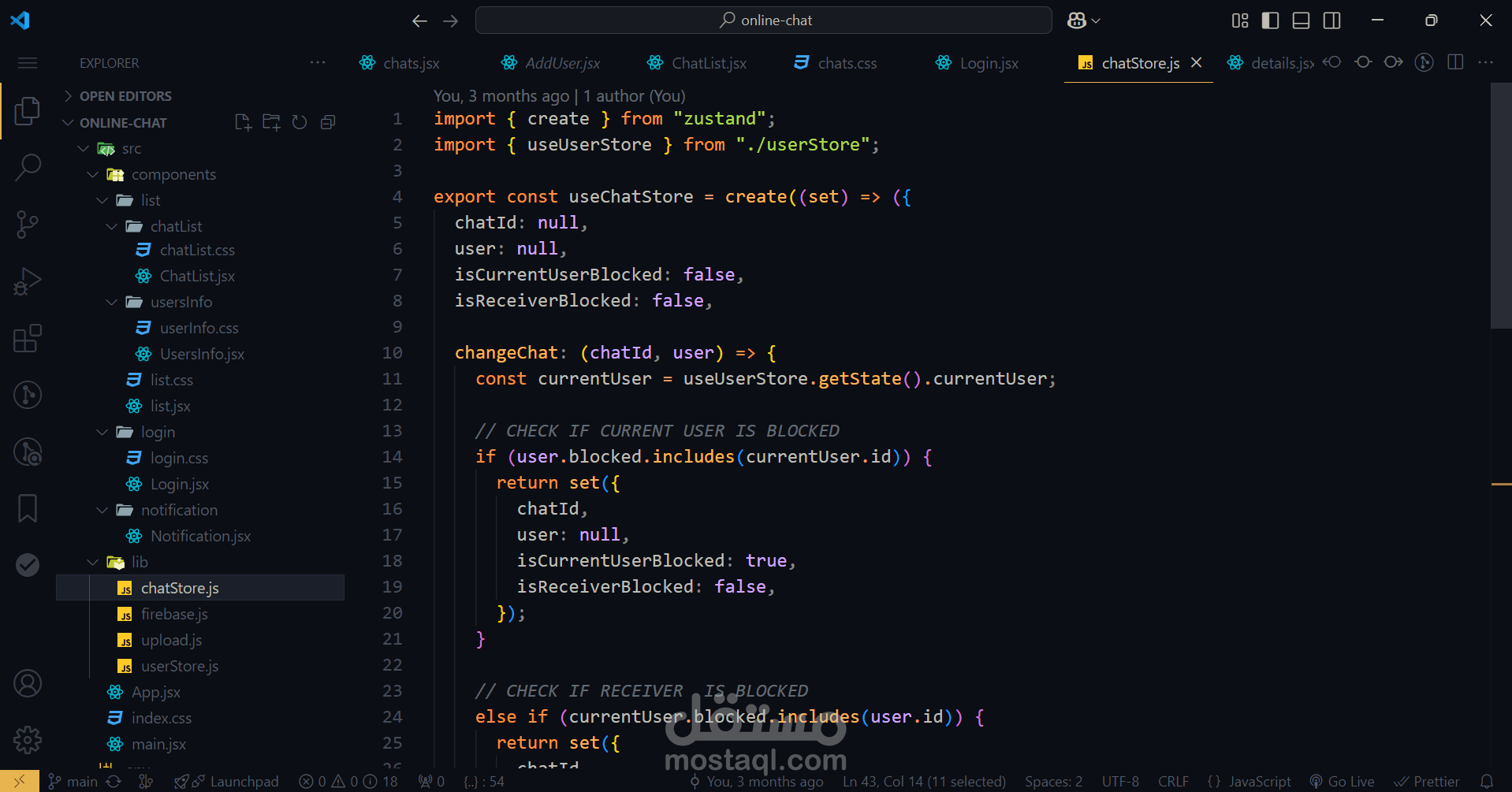1512x792 pixels.
Task: Open the checkmark todo icon in activity bar
Action: [x=28, y=564]
